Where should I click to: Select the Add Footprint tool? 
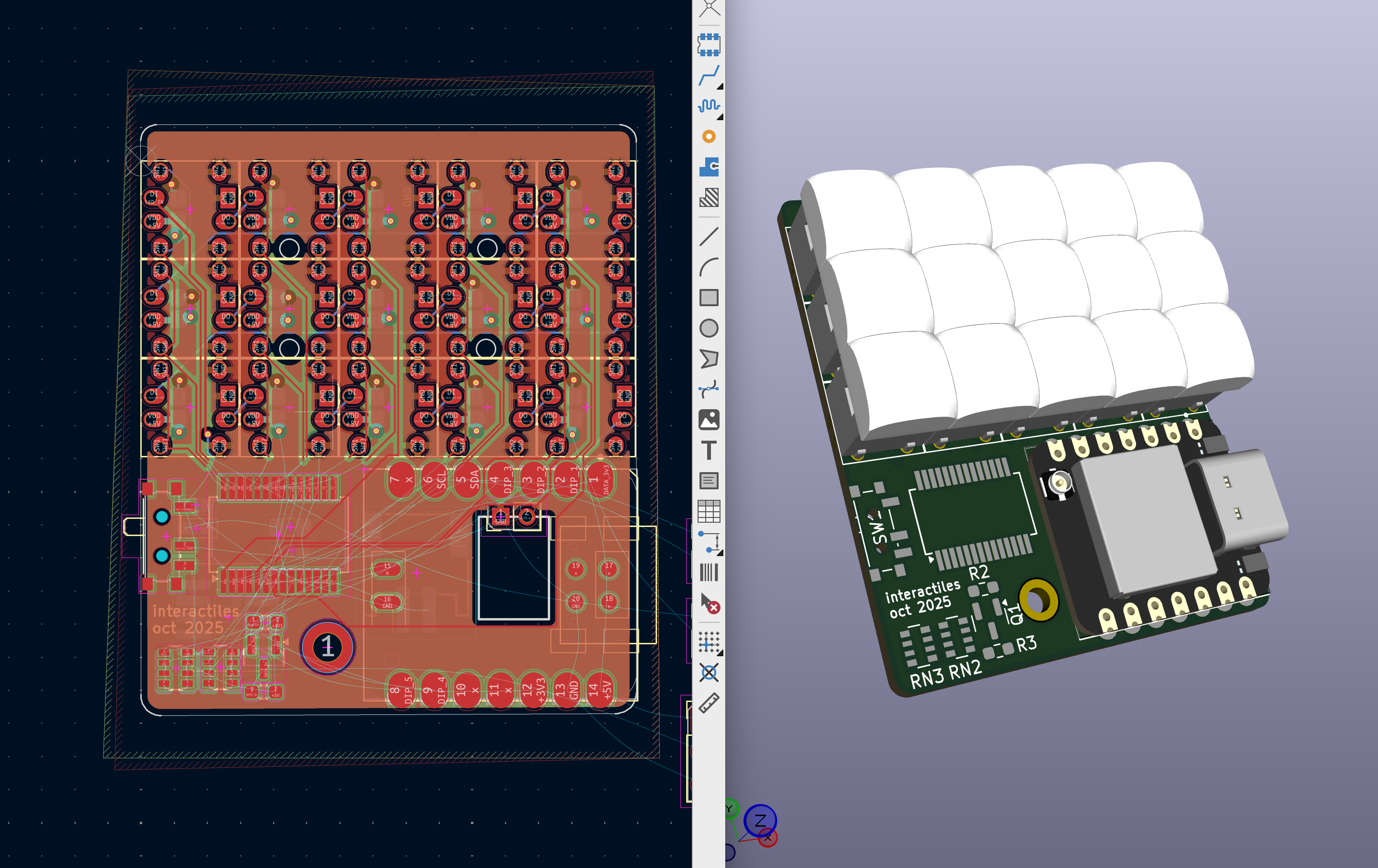point(709,45)
